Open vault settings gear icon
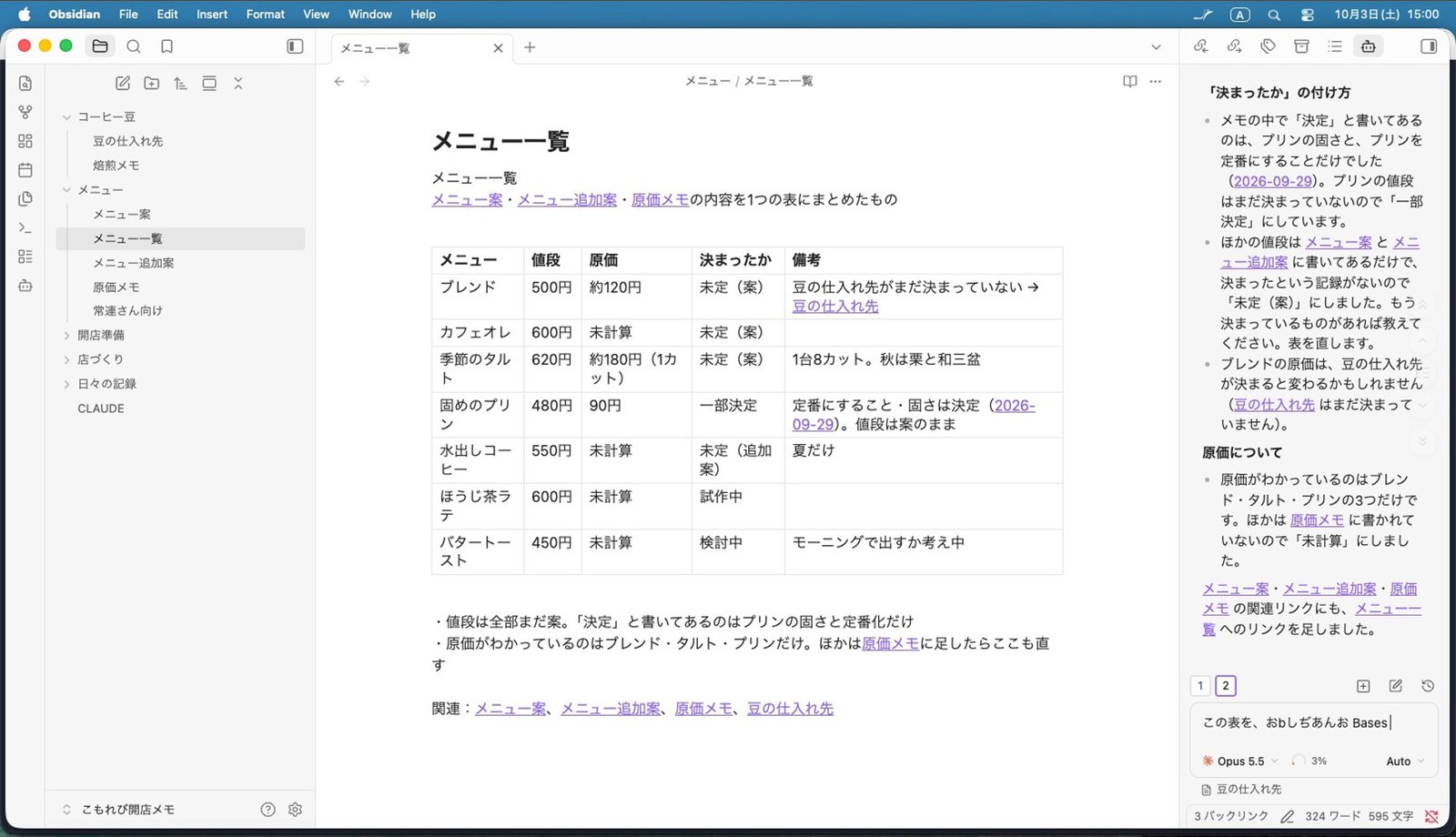 [x=295, y=810]
